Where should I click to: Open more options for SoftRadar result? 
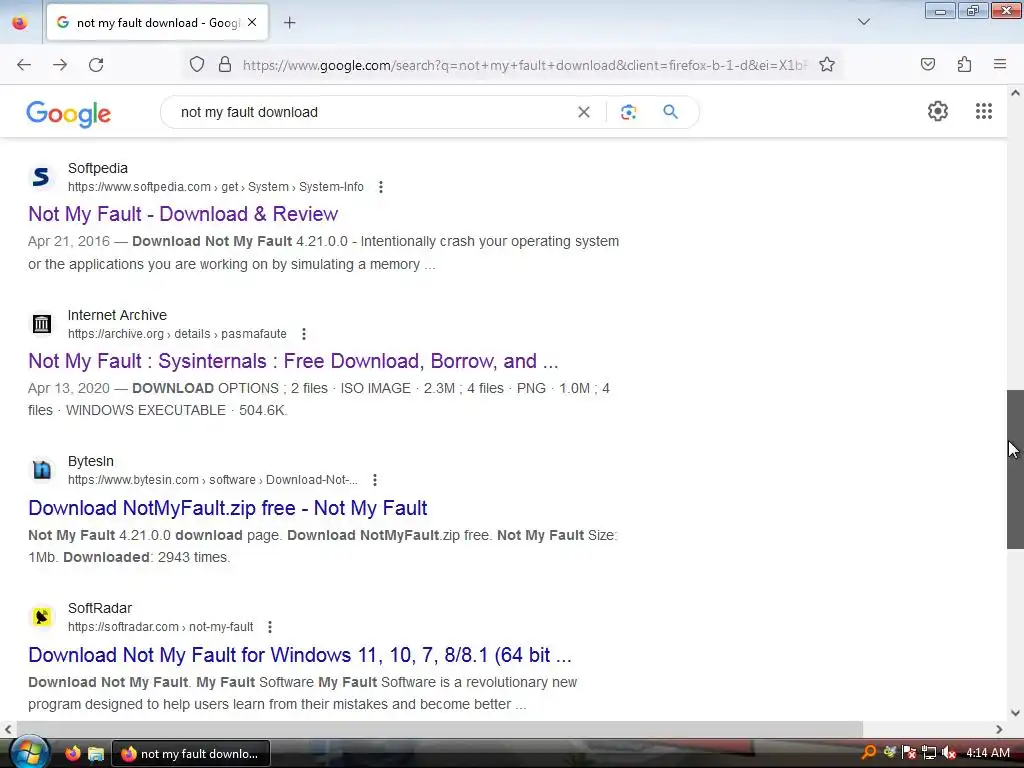coord(270,627)
